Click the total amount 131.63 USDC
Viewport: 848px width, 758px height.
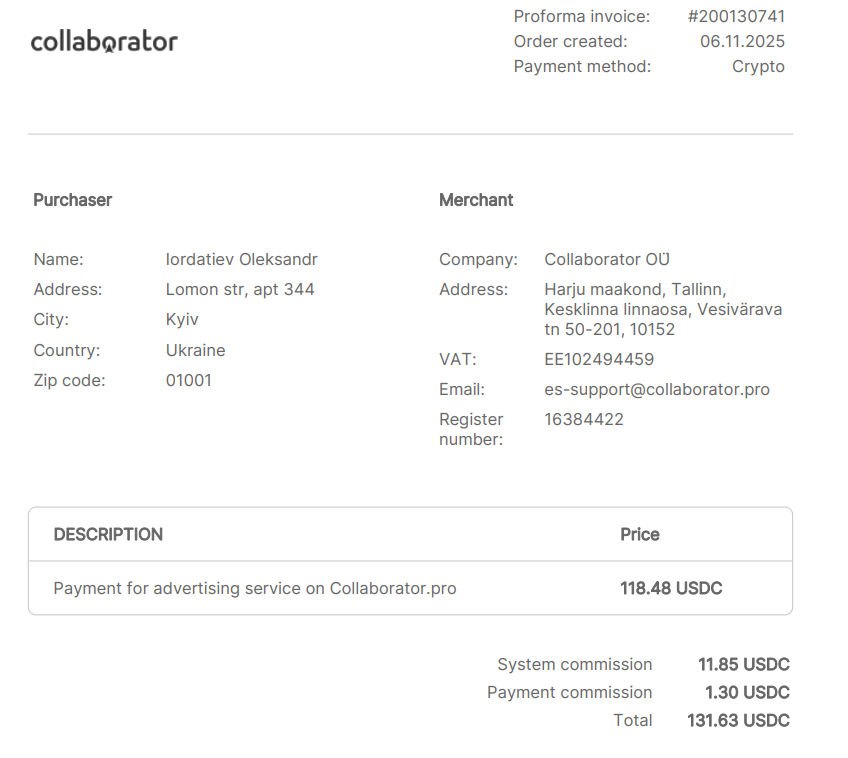point(738,721)
